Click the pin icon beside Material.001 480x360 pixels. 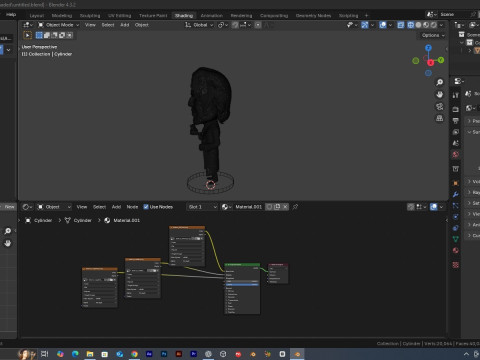point(295,207)
